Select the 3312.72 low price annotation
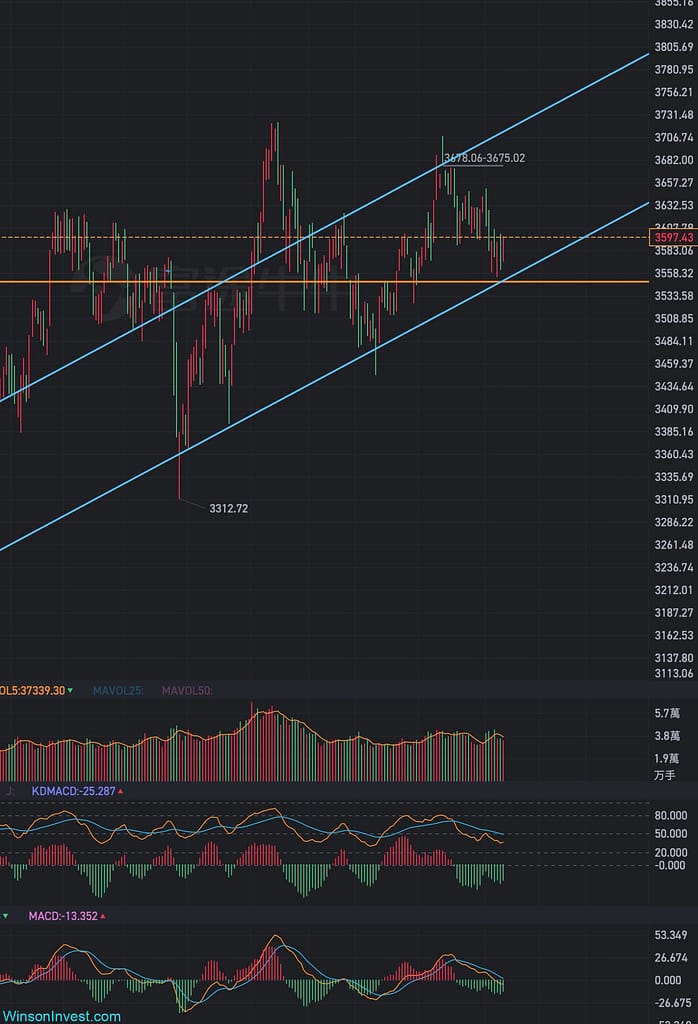The width and height of the screenshot is (698, 1024). [228, 508]
